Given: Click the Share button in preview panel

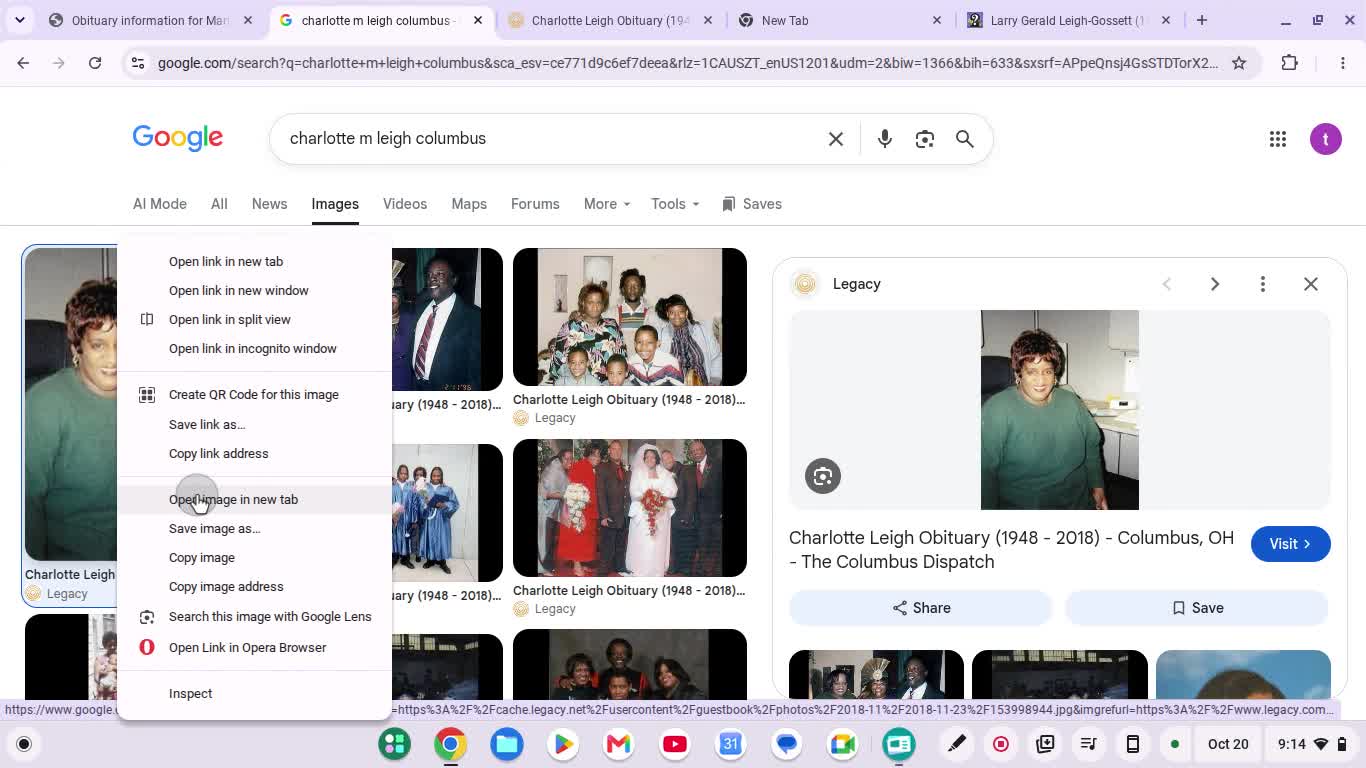Looking at the screenshot, I should [x=921, y=608].
